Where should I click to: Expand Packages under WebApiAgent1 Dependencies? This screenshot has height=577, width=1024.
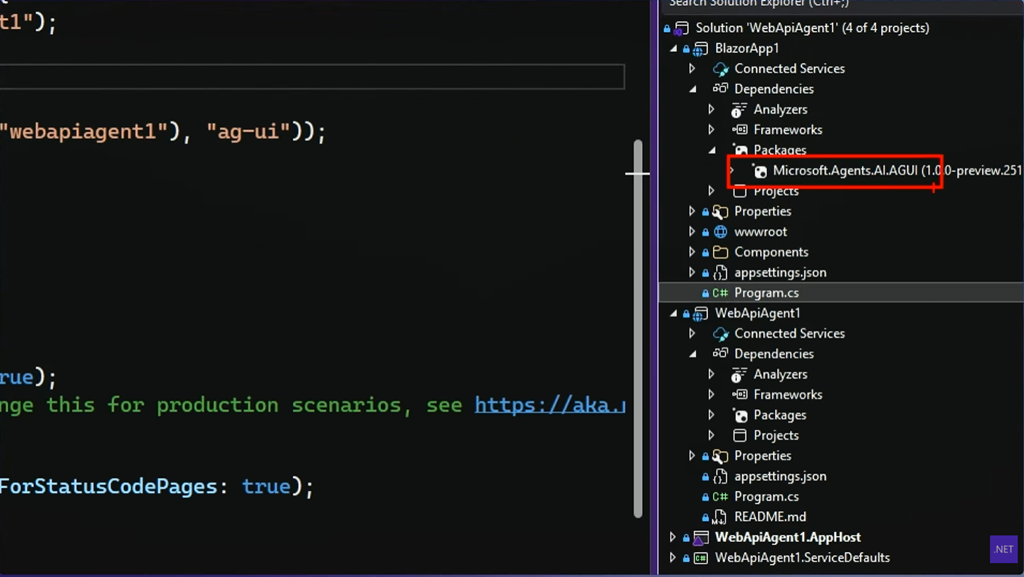tap(712, 415)
